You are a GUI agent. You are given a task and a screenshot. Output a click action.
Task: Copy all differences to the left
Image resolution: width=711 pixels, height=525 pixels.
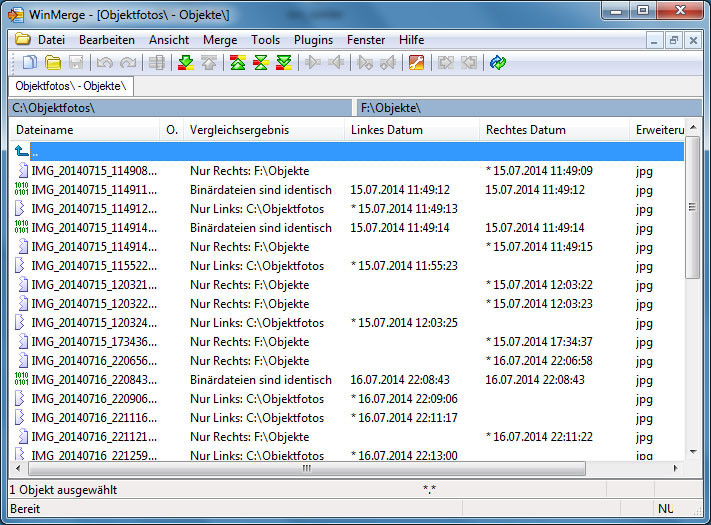coord(469,62)
